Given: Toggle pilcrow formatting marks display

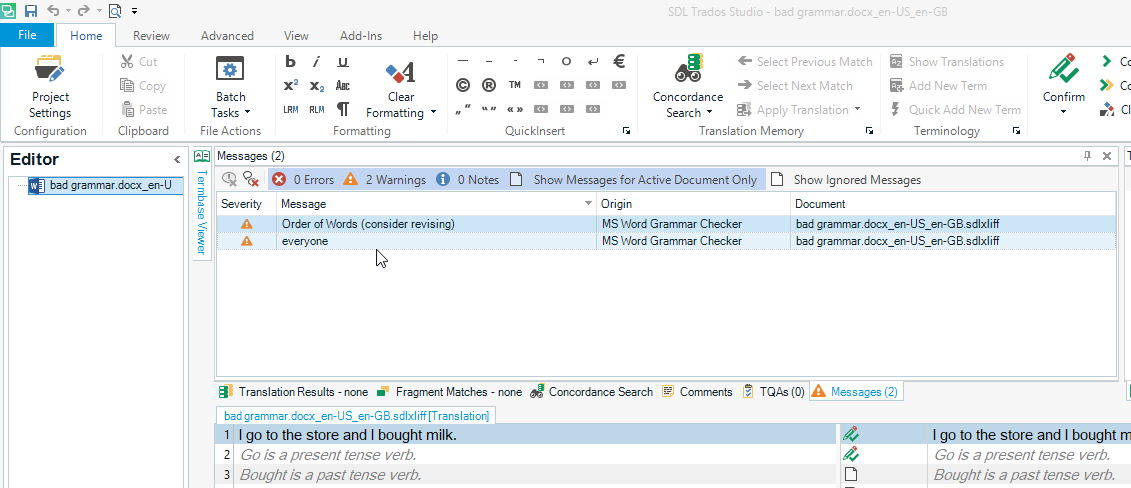Looking at the screenshot, I should click(343, 110).
